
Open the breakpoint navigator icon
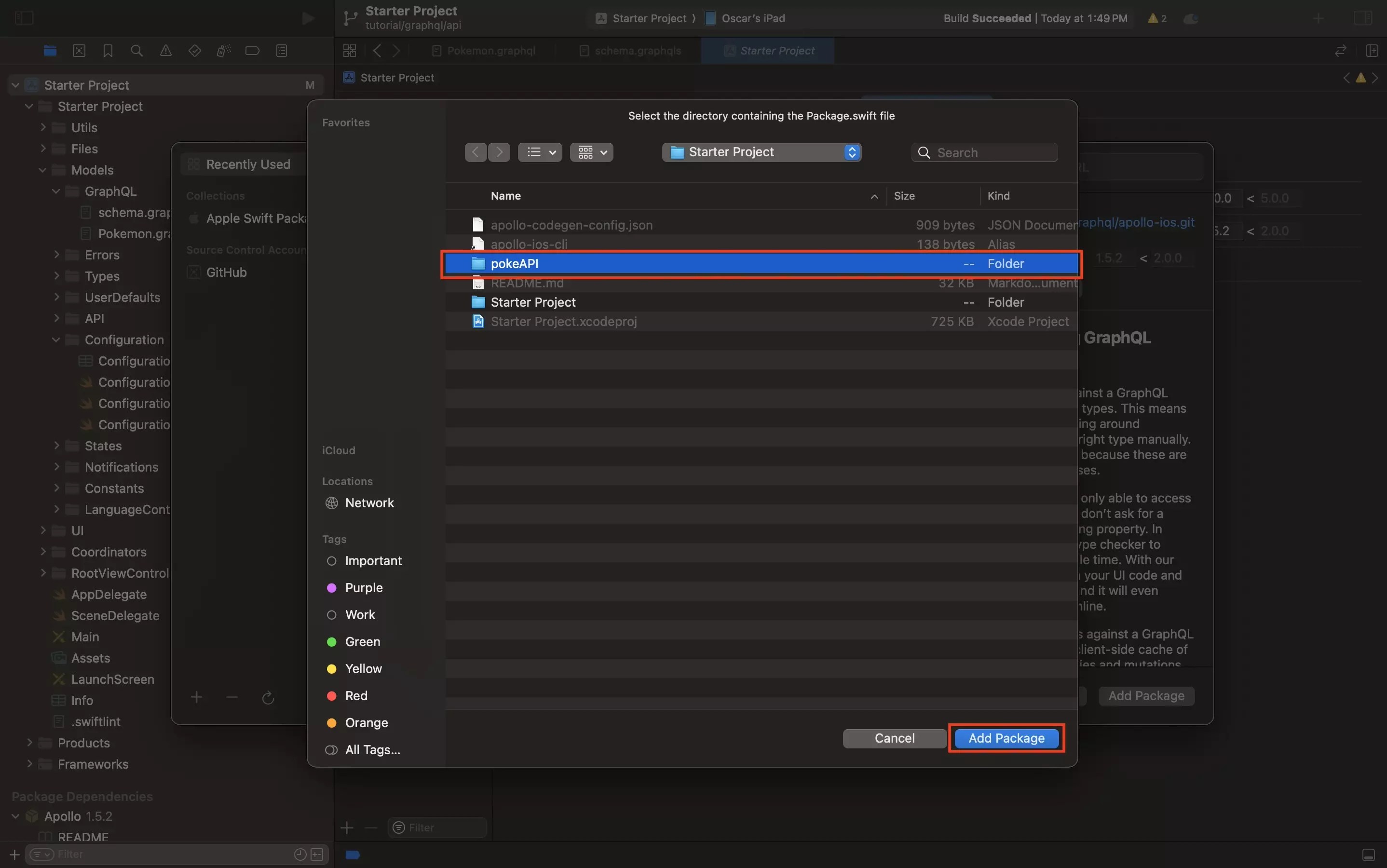click(x=252, y=51)
